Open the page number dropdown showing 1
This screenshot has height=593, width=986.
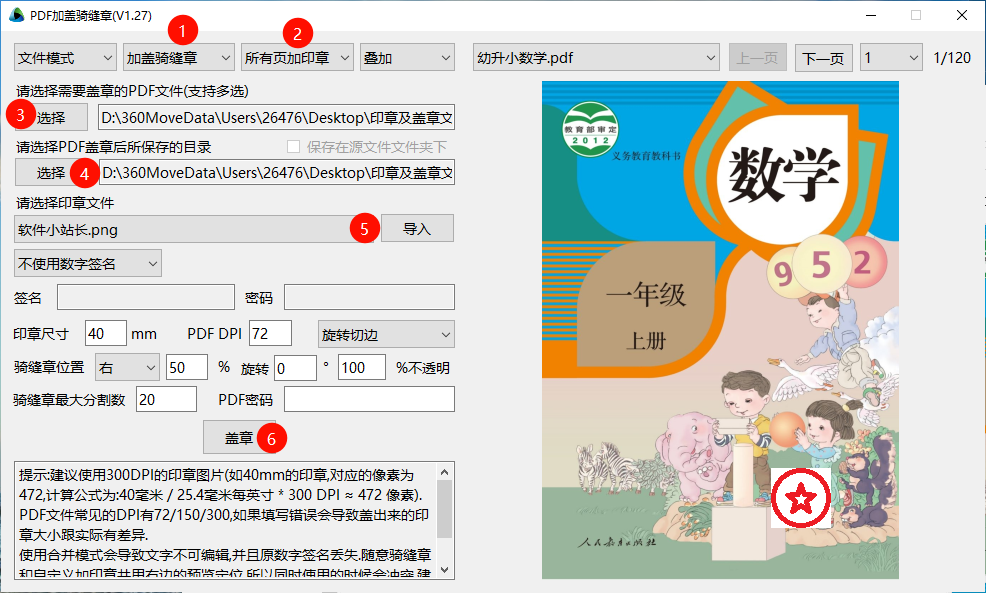891,58
